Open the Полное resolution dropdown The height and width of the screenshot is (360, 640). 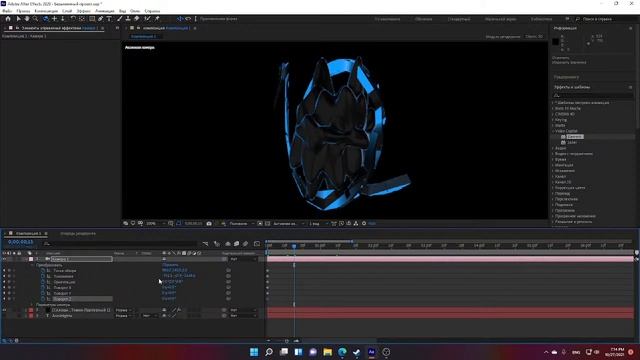tap(242, 224)
